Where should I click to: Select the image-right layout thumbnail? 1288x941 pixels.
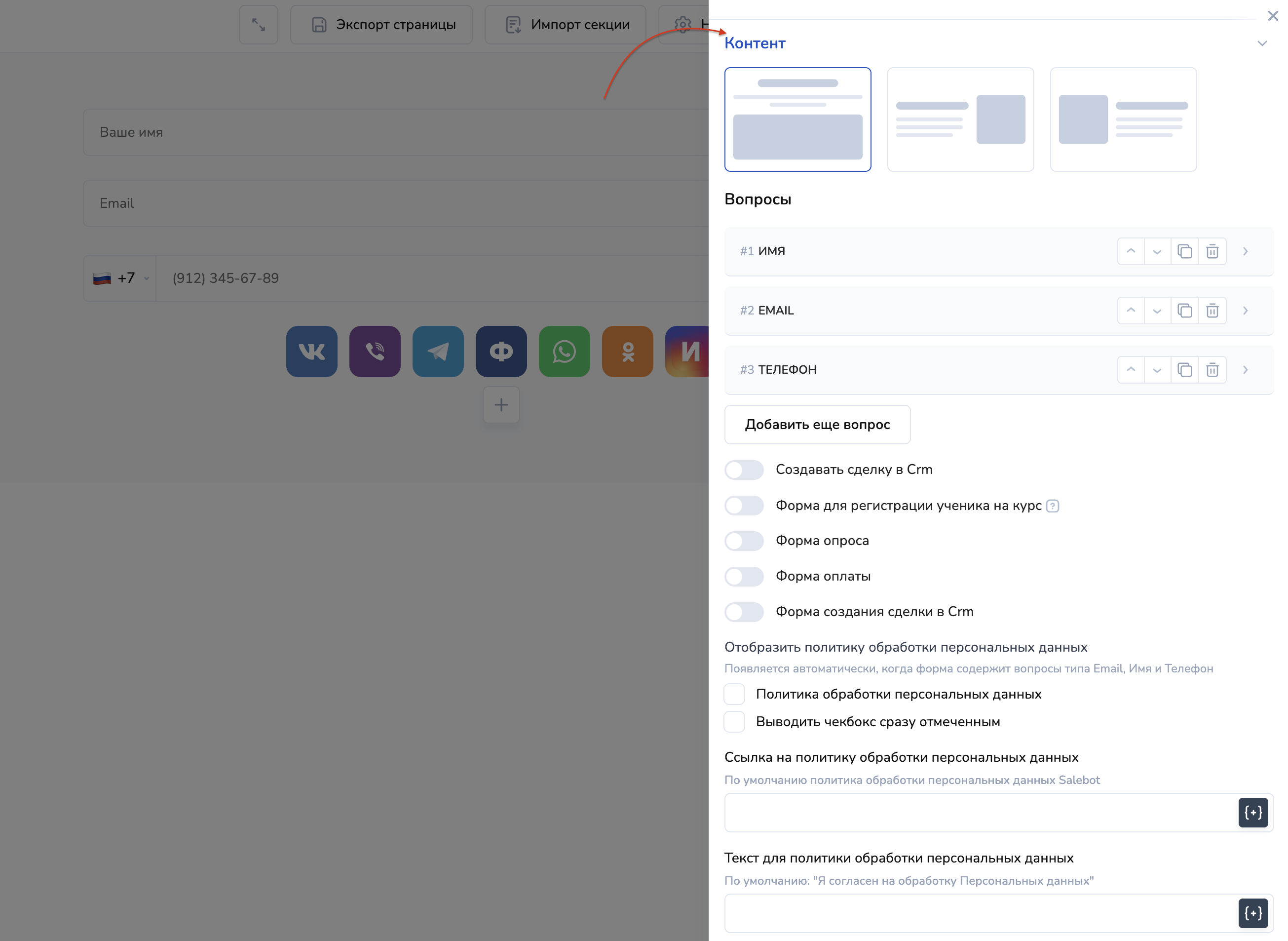pos(960,119)
